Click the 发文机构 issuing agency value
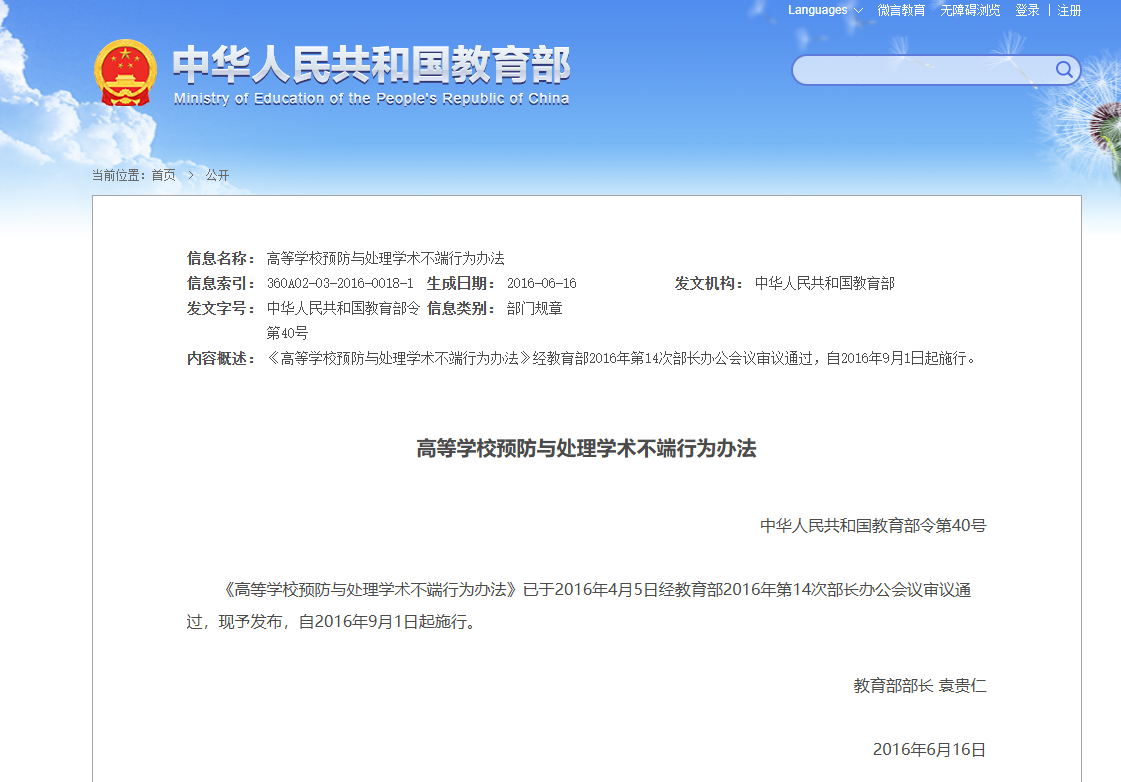This screenshot has width=1121, height=782. [x=824, y=284]
